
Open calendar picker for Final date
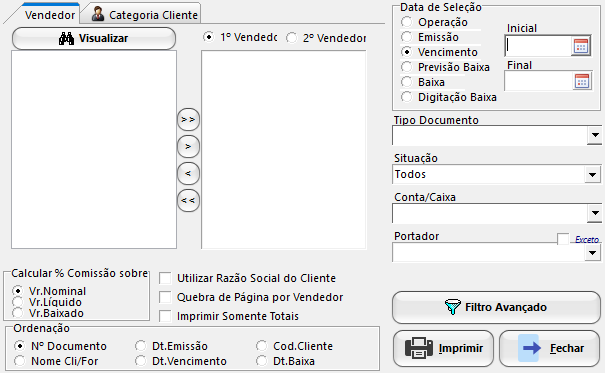(582, 81)
